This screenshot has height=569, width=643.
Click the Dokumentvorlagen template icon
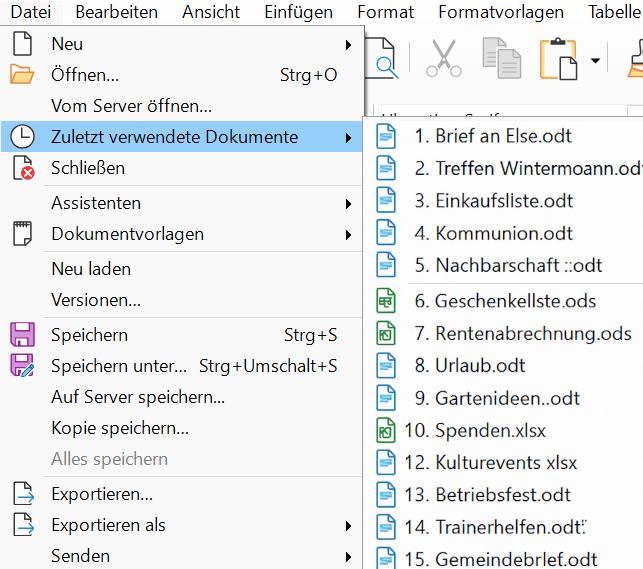22,234
